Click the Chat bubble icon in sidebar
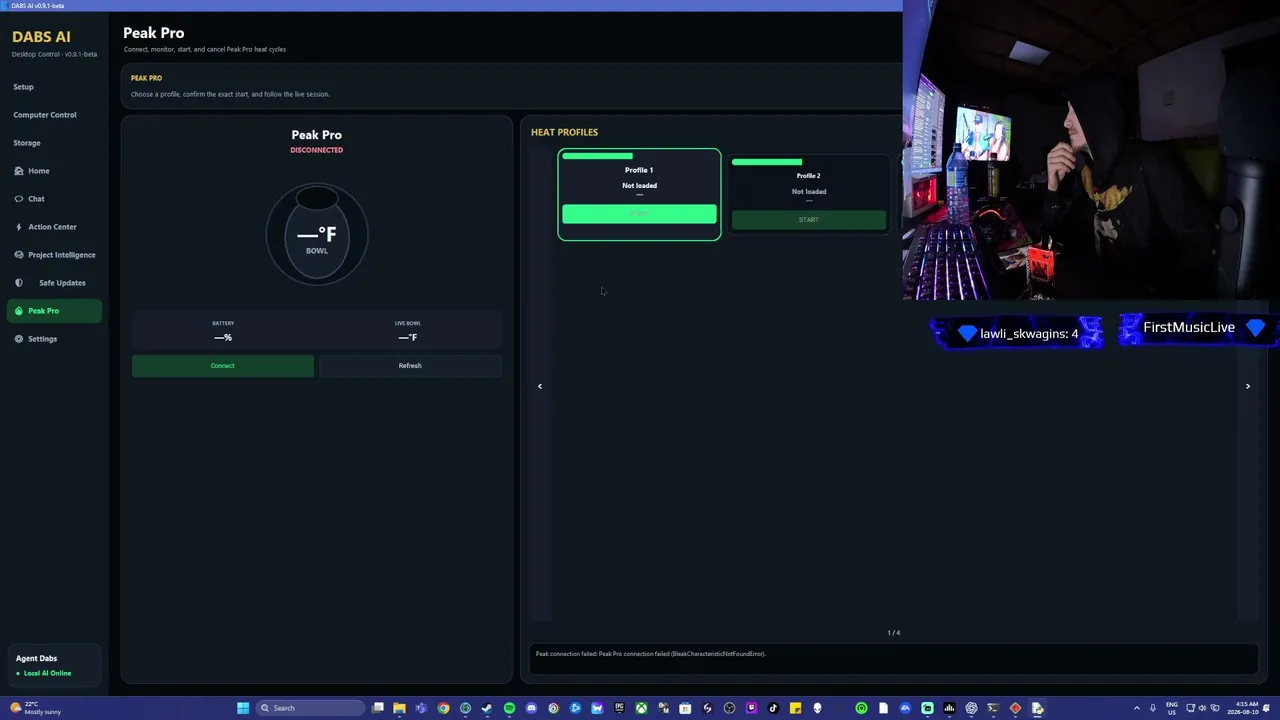Image resolution: width=1280 pixels, height=720 pixels. 19,199
